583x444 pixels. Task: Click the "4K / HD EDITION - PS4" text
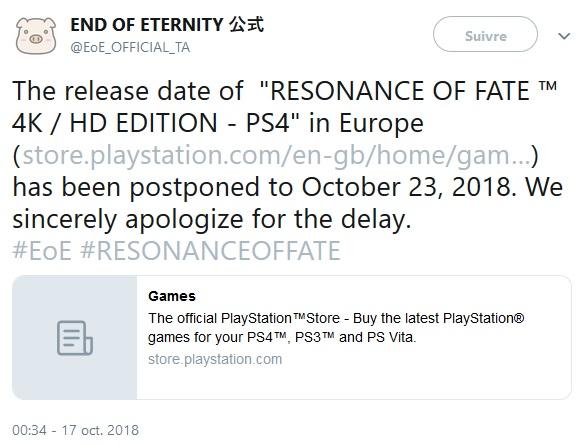coord(151,123)
